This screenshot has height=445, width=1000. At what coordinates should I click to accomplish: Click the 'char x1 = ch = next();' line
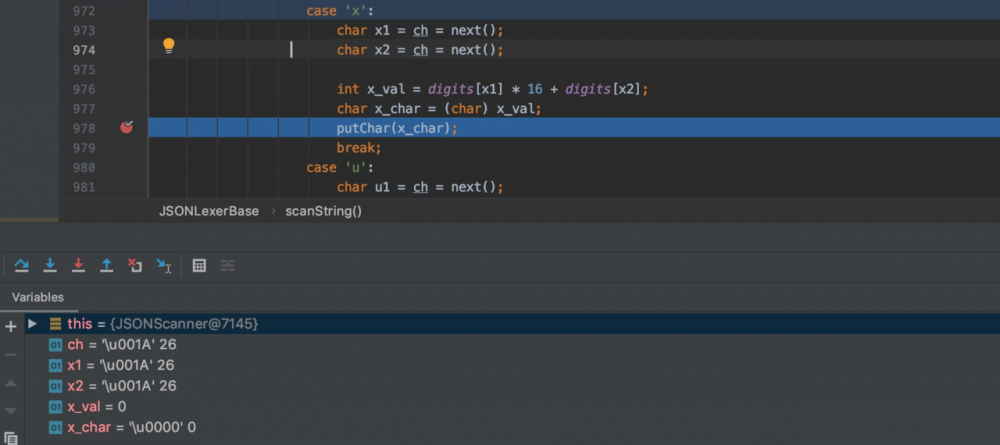[x=420, y=30]
